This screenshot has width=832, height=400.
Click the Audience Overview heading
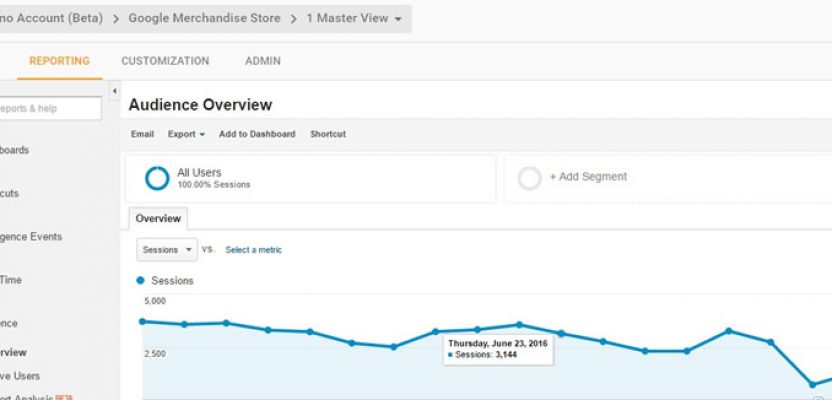(x=200, y=105)
